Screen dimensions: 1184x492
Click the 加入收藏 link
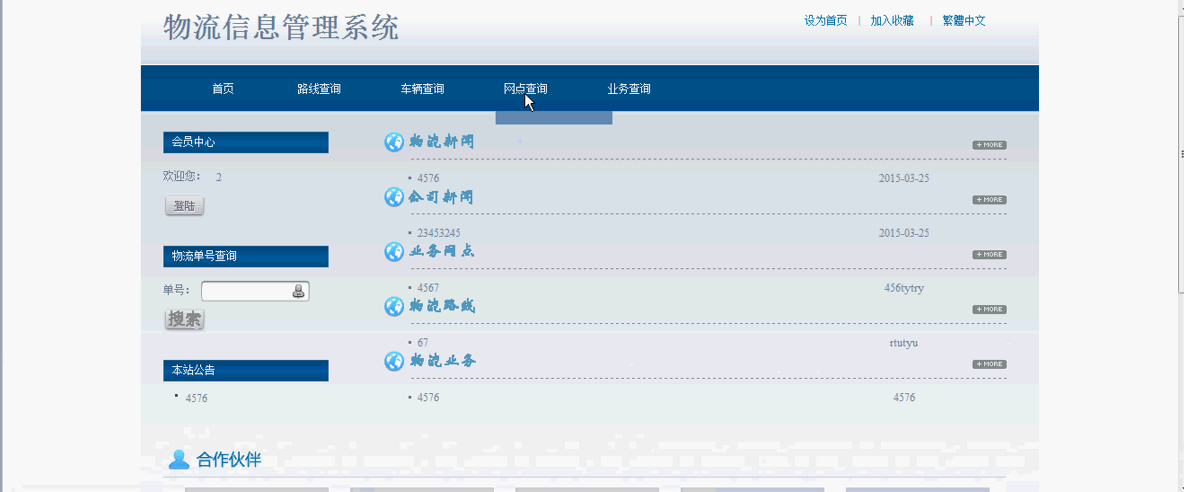(892, 21)
